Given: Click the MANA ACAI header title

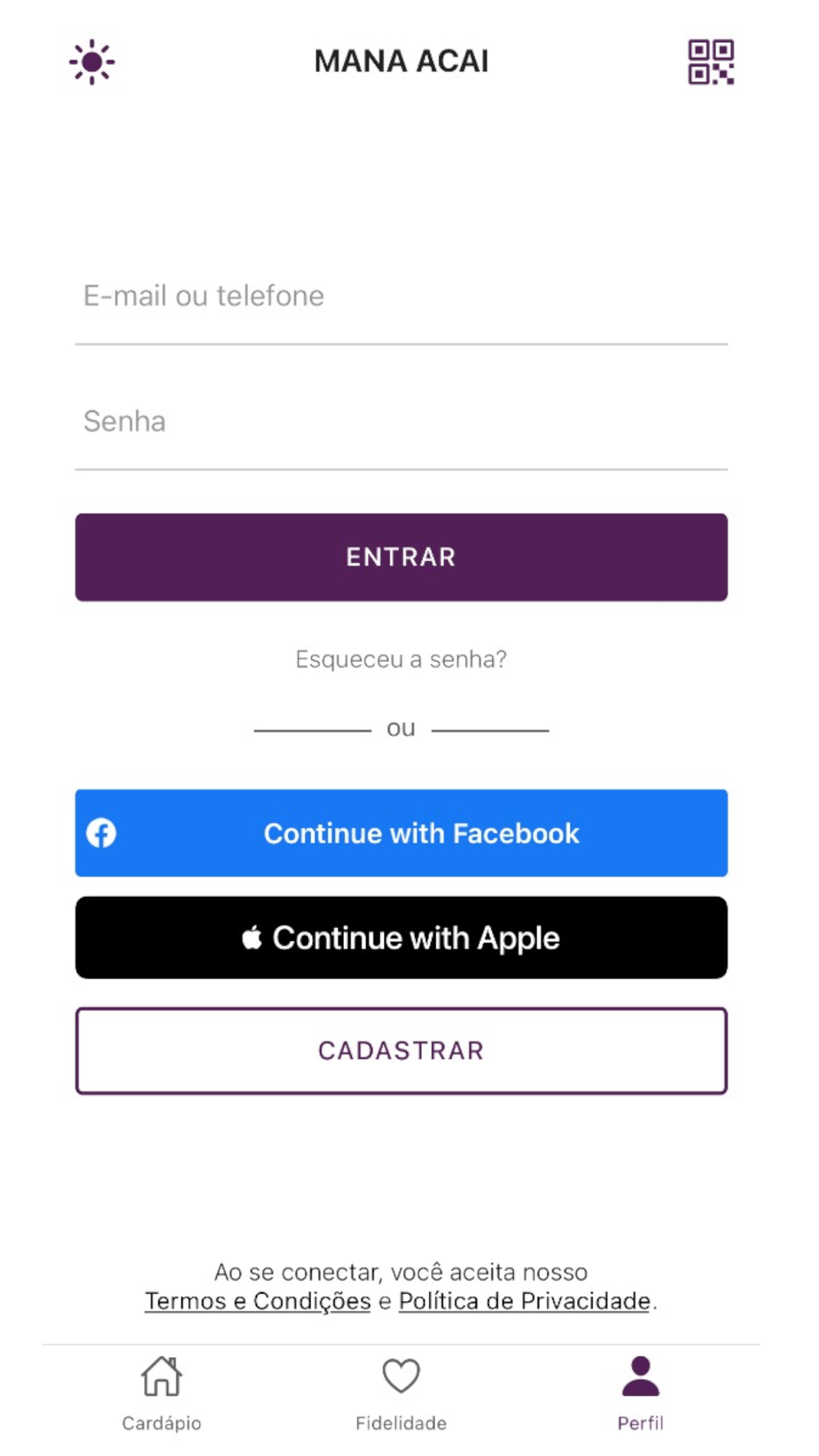Looking at the screenshot, I should tap(401, 61).
